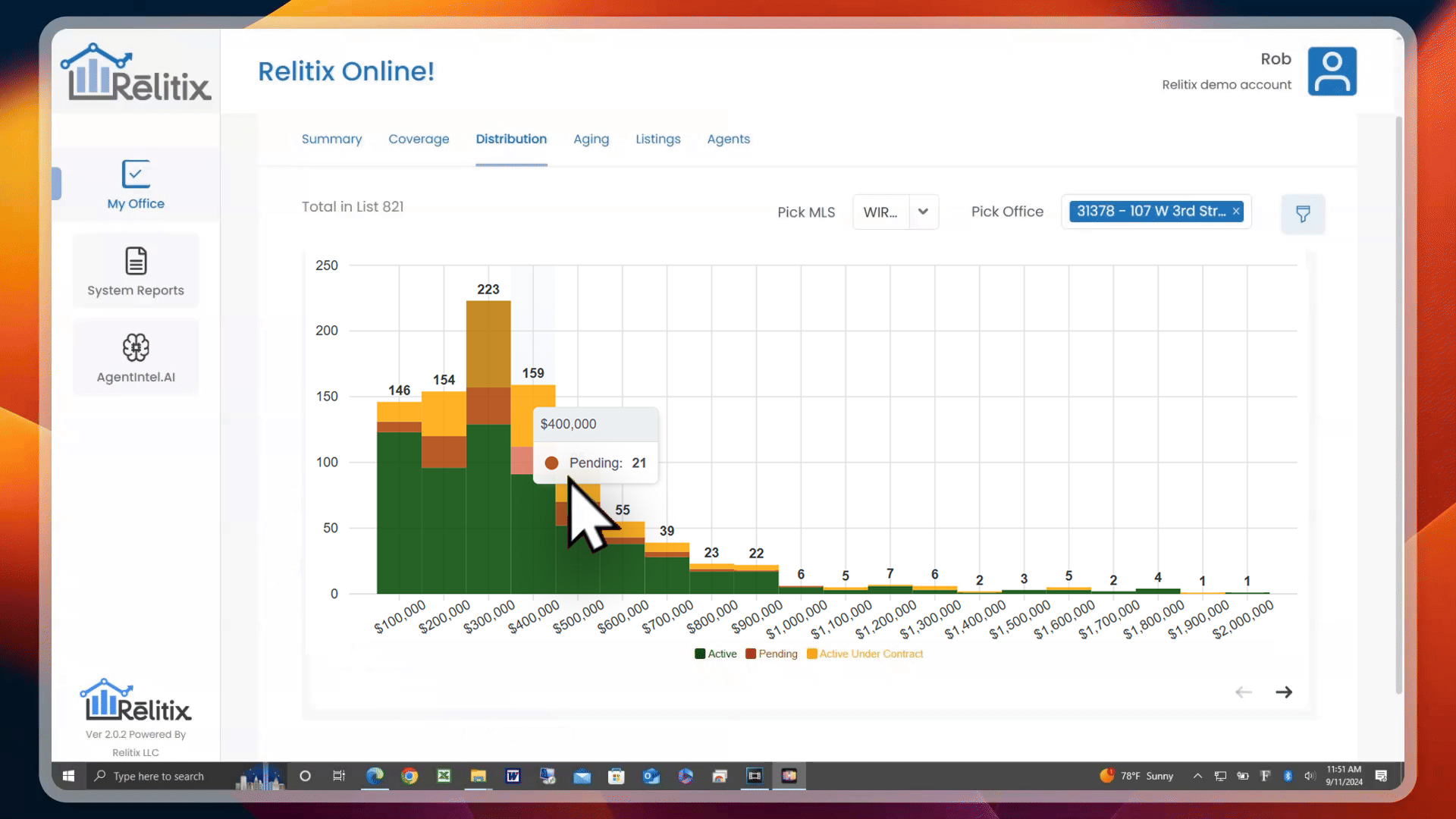Click the Bluetooth tray icon
1456x819 pixels.
click(x=1288, y=776)
